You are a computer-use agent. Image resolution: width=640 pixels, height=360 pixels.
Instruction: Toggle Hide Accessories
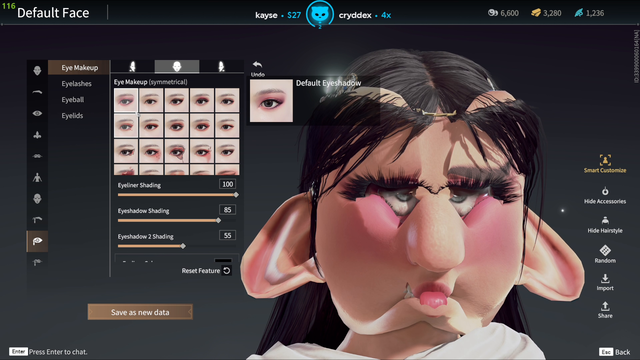605,196
